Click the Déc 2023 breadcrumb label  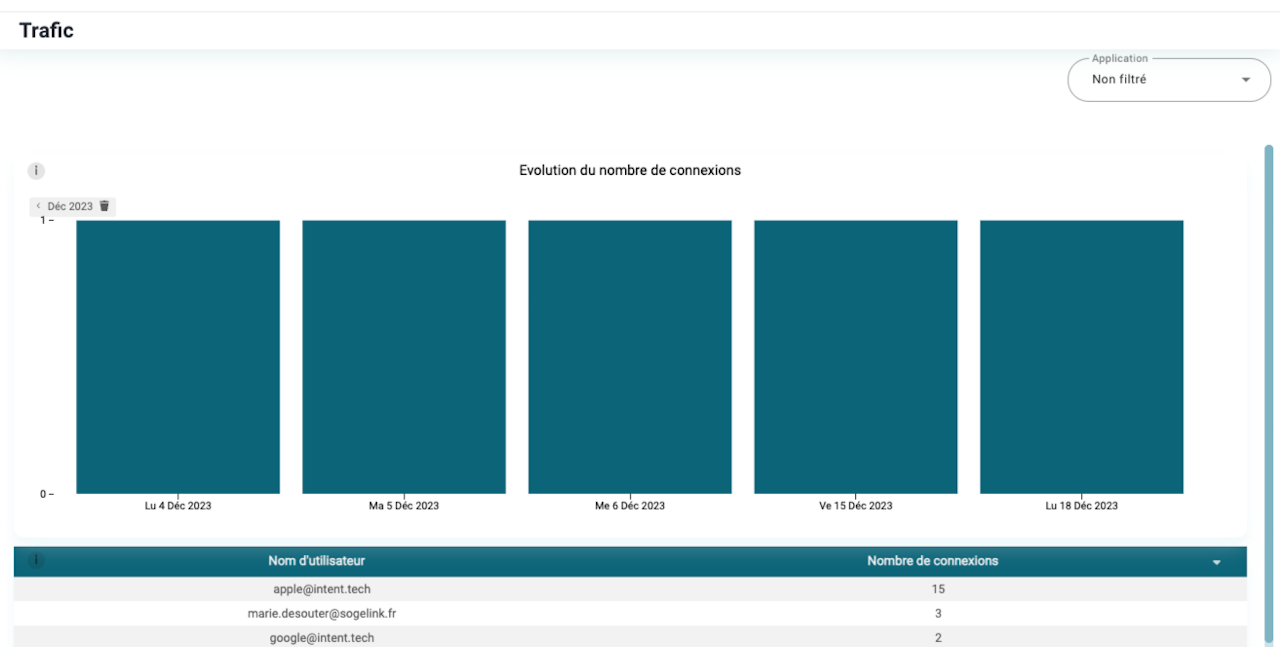70,206
